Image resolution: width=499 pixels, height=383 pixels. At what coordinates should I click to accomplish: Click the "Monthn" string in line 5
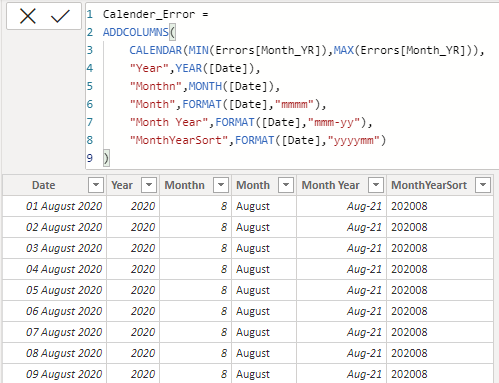(x=156, y=86)
